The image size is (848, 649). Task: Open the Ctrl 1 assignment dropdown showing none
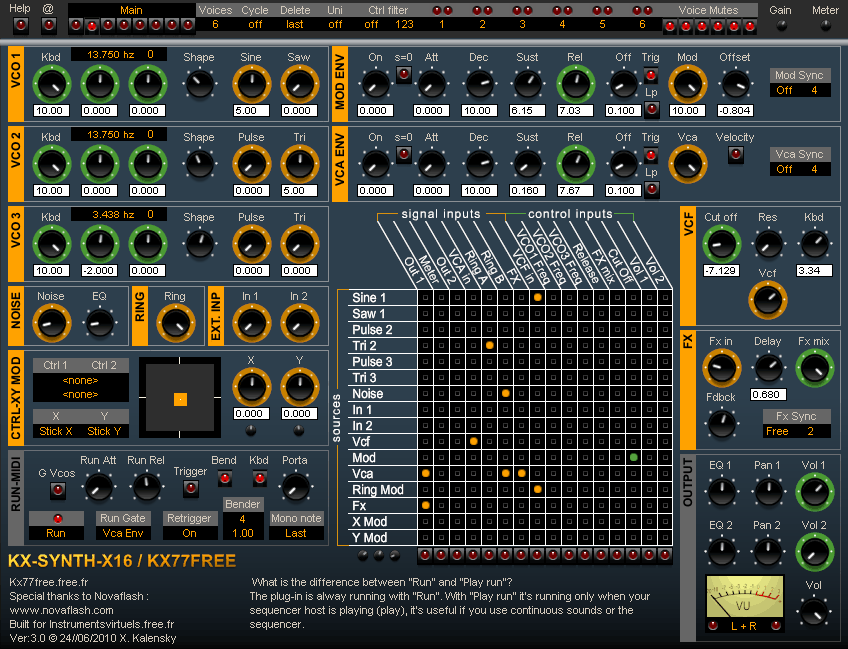(80, 380)
